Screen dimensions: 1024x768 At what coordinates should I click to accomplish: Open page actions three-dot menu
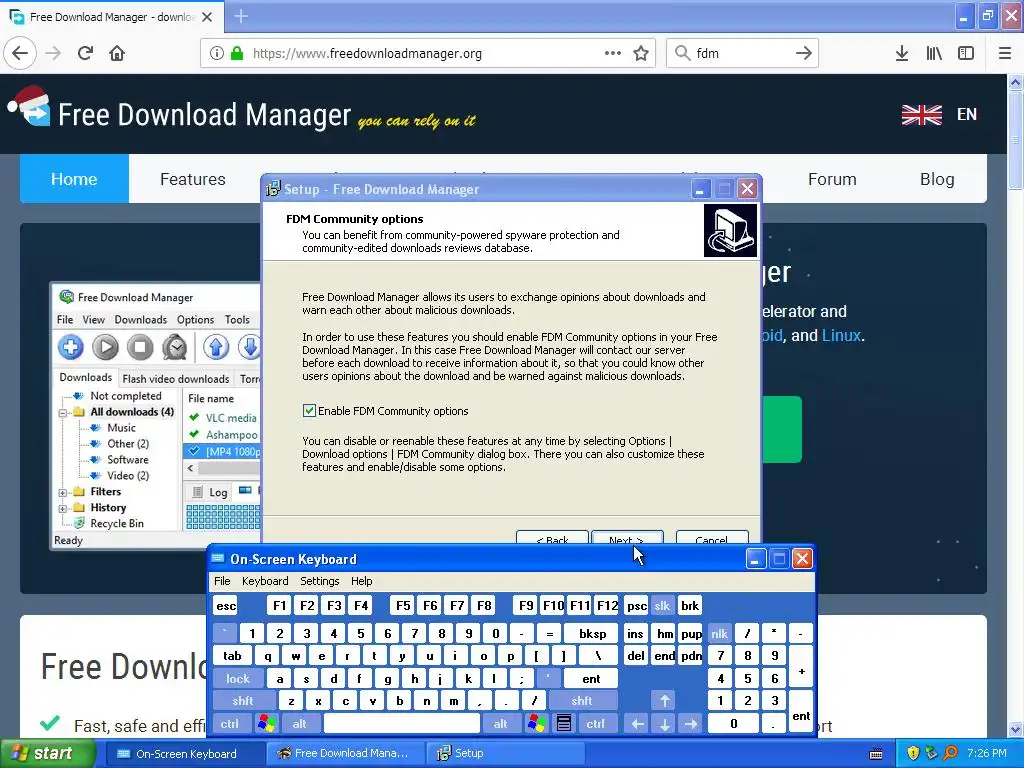pos(613,53)
